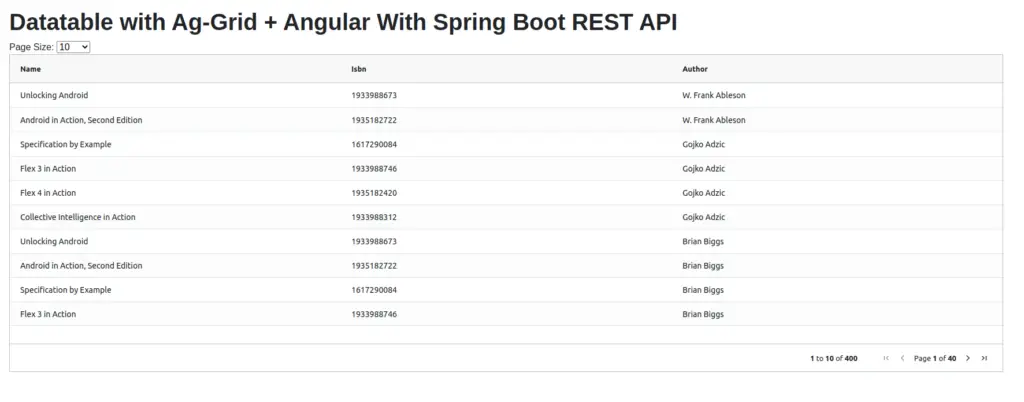1024x402 pixels.
Task: Sort by the Name column header
Action: click(31, 69)
